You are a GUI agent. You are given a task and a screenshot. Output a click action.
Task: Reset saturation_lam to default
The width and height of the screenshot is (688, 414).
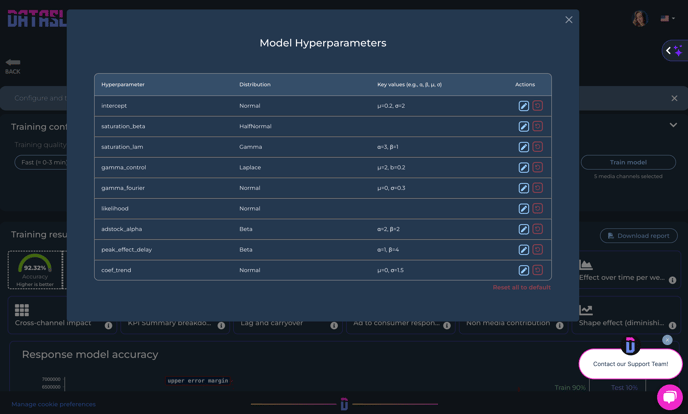coord(538,147)
